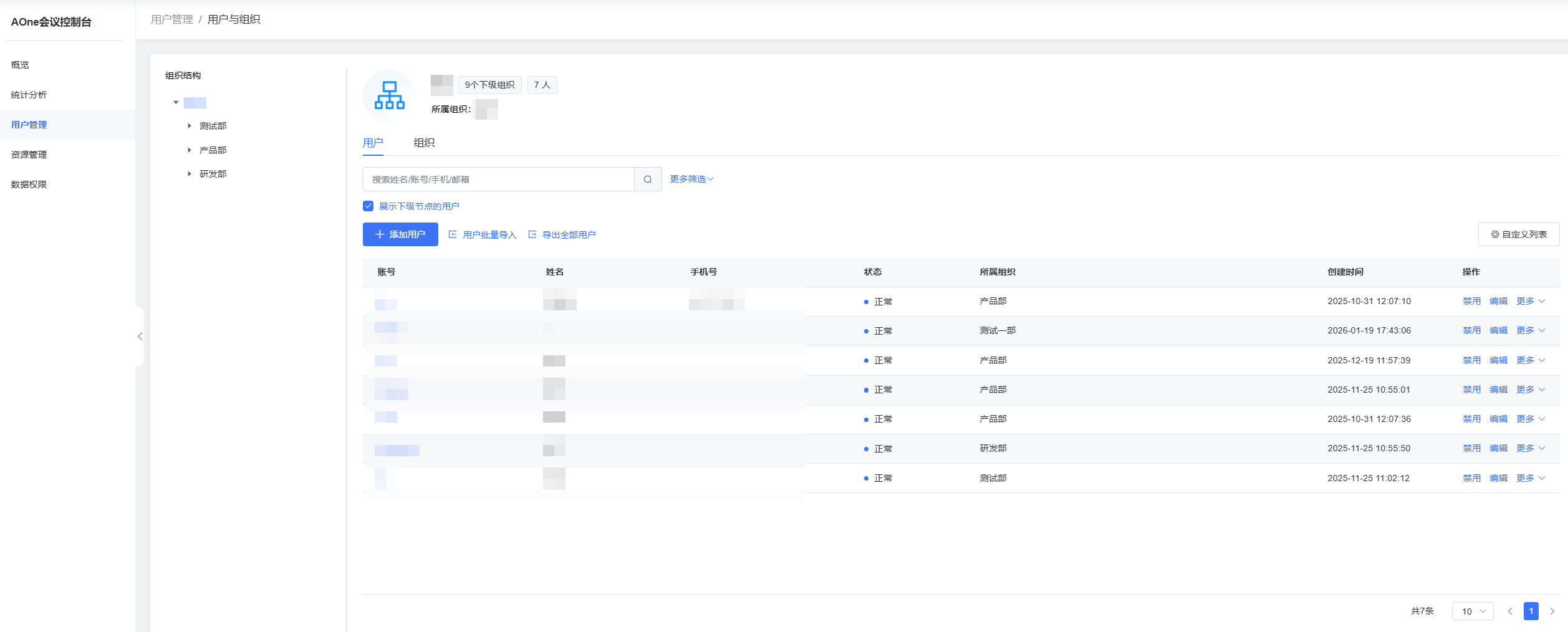Open 更多 menu for 测试一部 user row

click(1530, 331)
